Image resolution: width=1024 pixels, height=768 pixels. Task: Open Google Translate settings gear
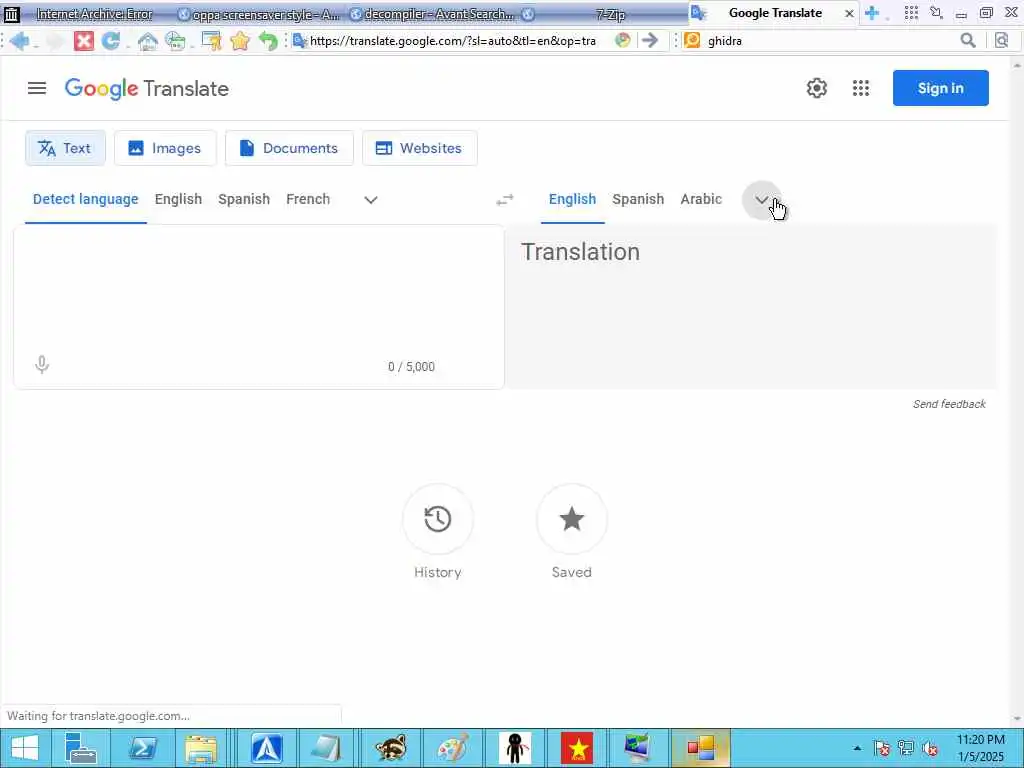[x=816, y=88]
